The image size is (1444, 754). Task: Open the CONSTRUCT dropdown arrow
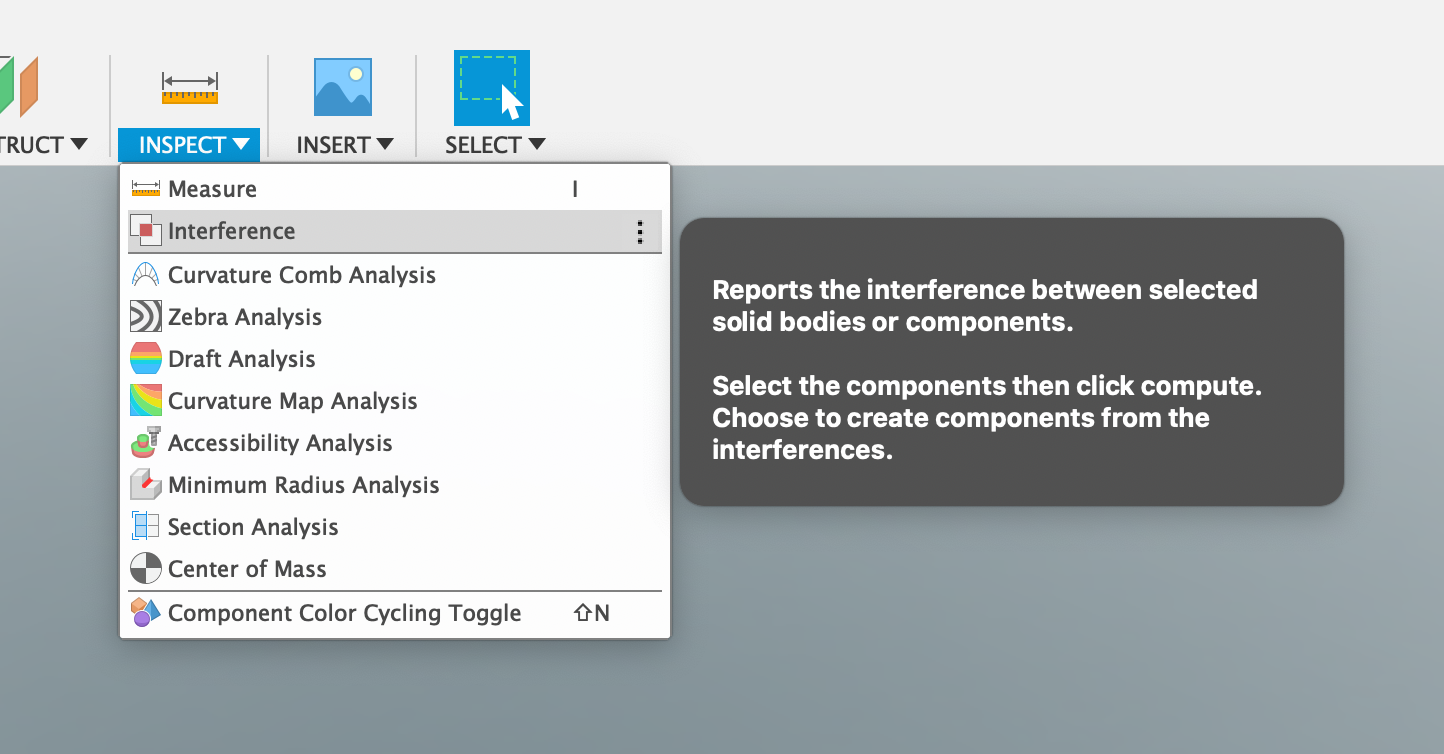pos(78,145)
